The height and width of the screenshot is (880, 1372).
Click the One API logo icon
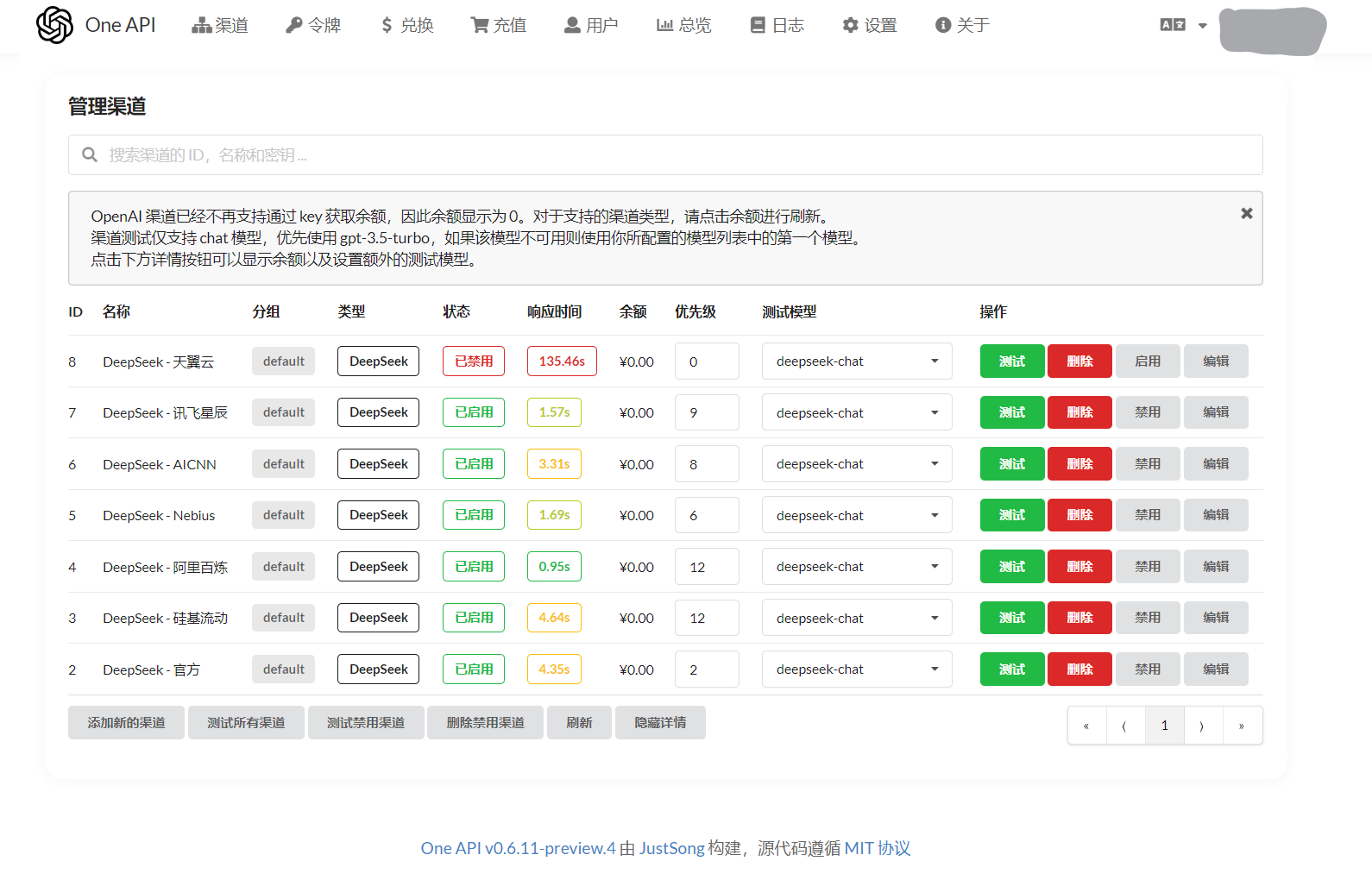[x=54, y=25]
